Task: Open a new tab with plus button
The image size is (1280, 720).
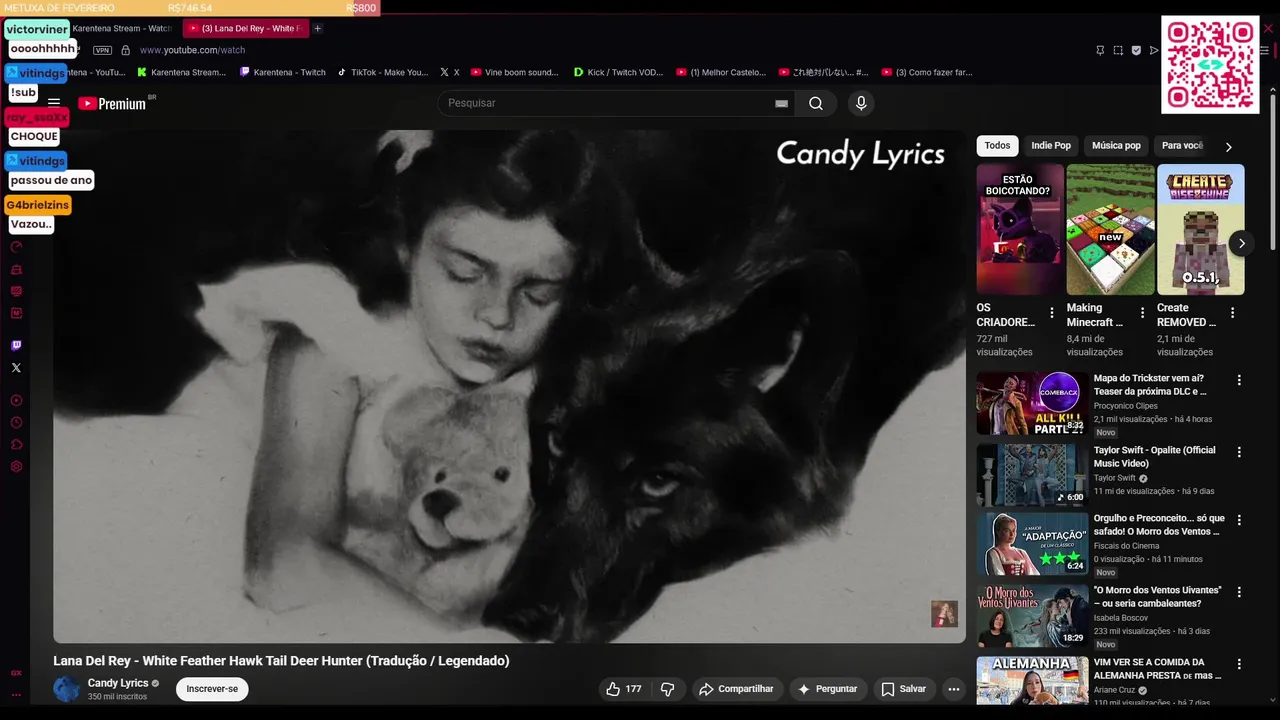Action: [317, 28]
